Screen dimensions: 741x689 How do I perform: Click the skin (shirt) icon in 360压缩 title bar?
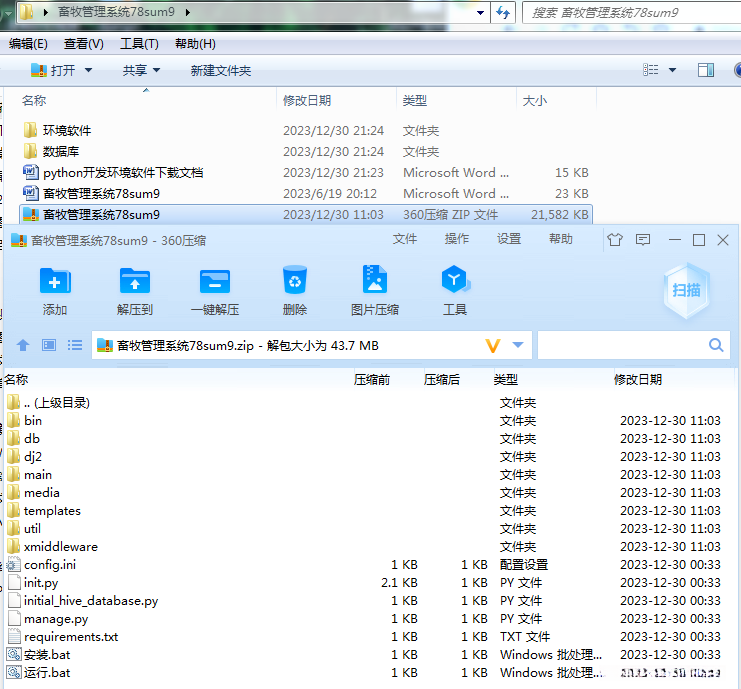(x=615, y=240)
